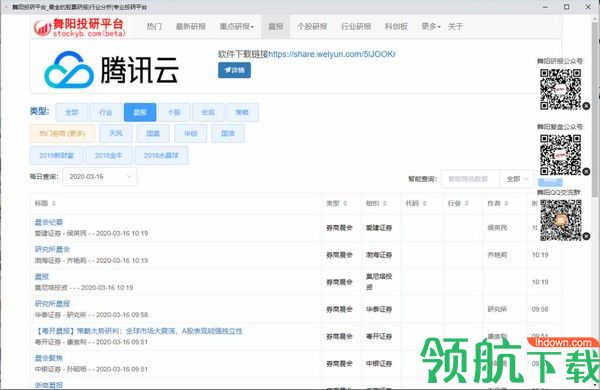Viewport: 600px width, 390px height.
Task: Close the 舞阳研报公众号 QR code
Action: click(586, 106)
